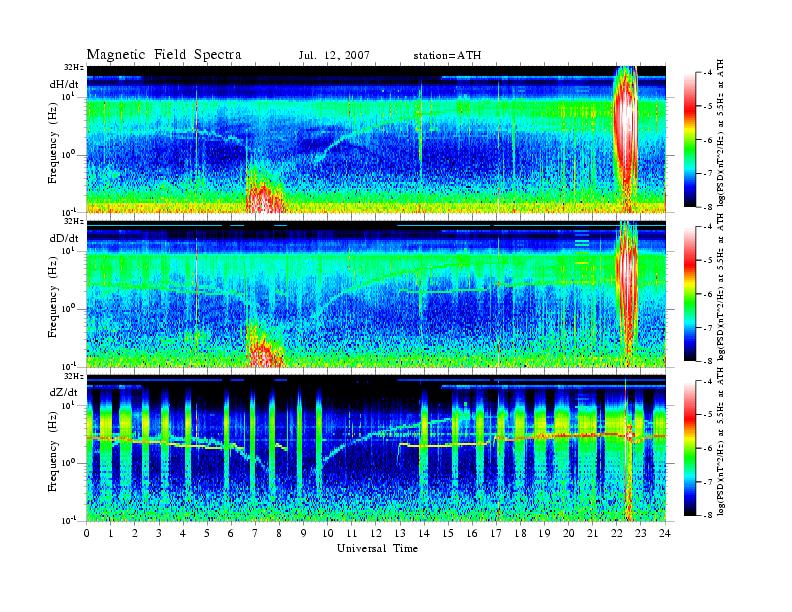Click the 32Hz label of dZ/dt panel
The width and height of the screenshot is (792, 612).
[x=74, y=376]
